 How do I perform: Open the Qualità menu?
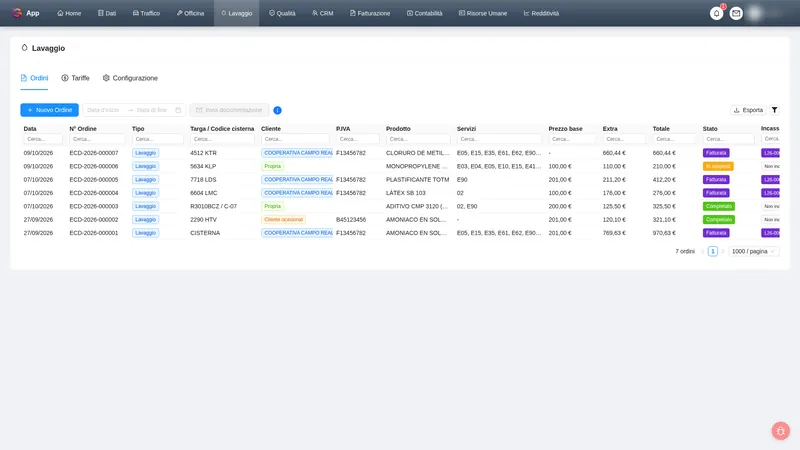(282, 13)
